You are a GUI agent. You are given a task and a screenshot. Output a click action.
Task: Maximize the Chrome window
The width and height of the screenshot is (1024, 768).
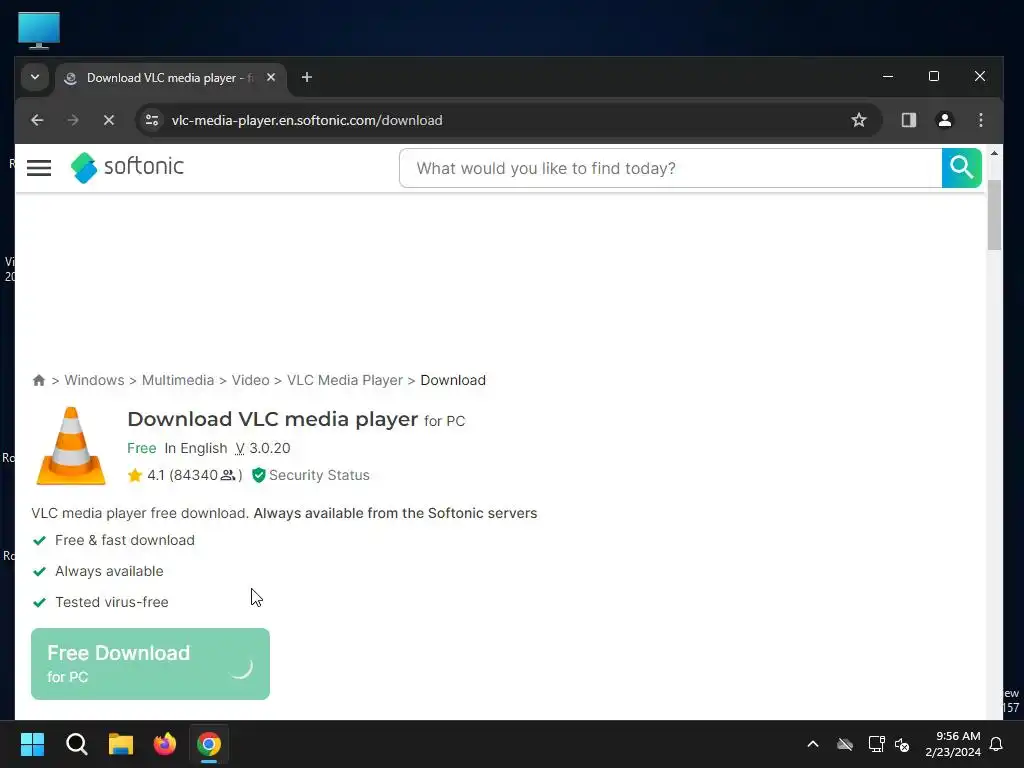click(934, 76)
